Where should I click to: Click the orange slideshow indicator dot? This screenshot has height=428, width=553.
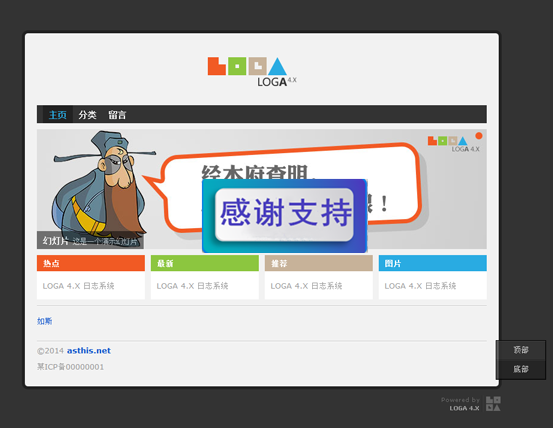point(479,136)
